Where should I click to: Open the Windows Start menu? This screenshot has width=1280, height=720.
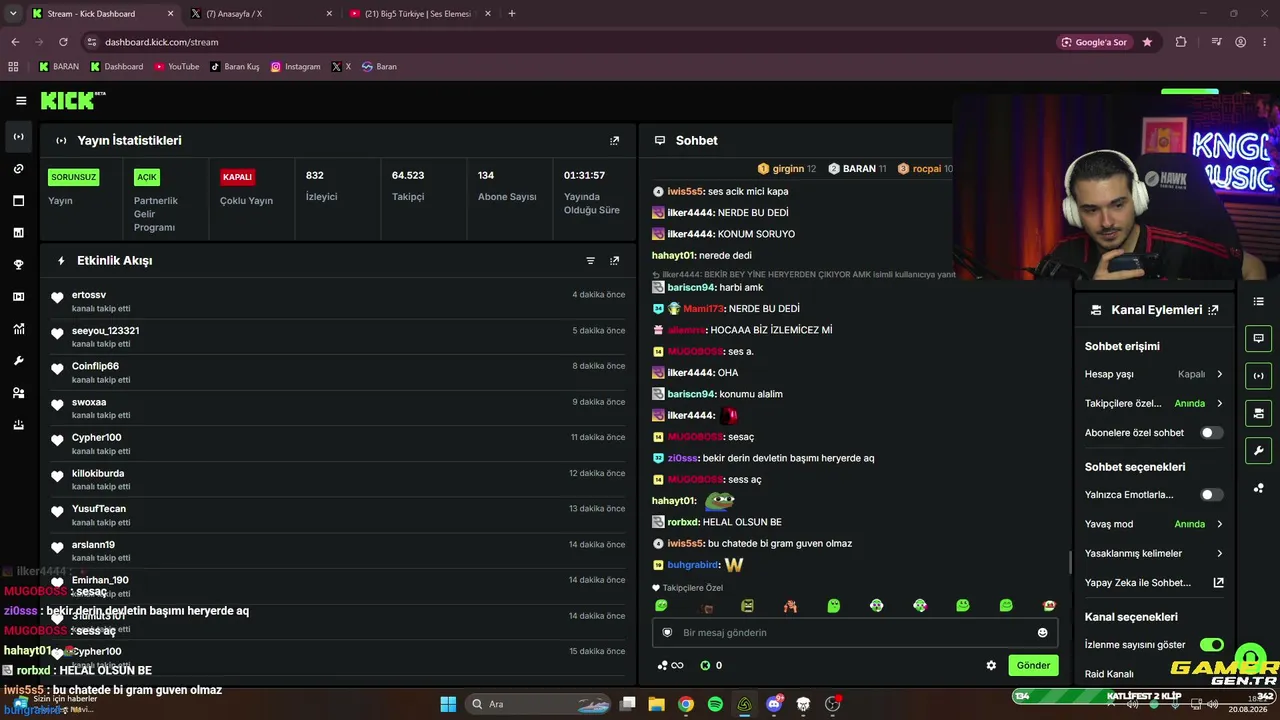tap(448, 704)
